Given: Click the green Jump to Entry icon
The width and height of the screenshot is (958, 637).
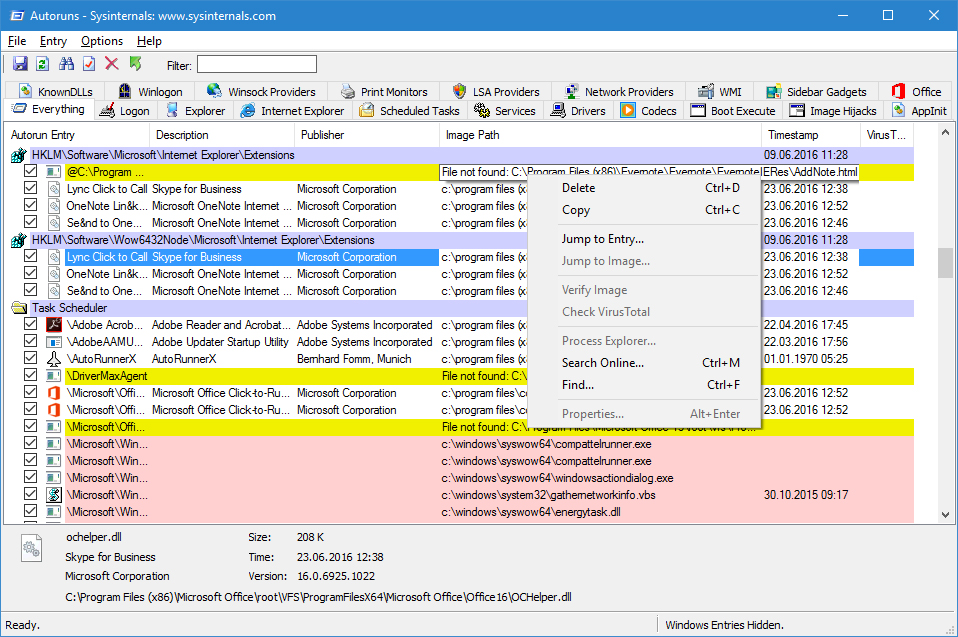Looking at the screenshot, I should coord(135,64).
